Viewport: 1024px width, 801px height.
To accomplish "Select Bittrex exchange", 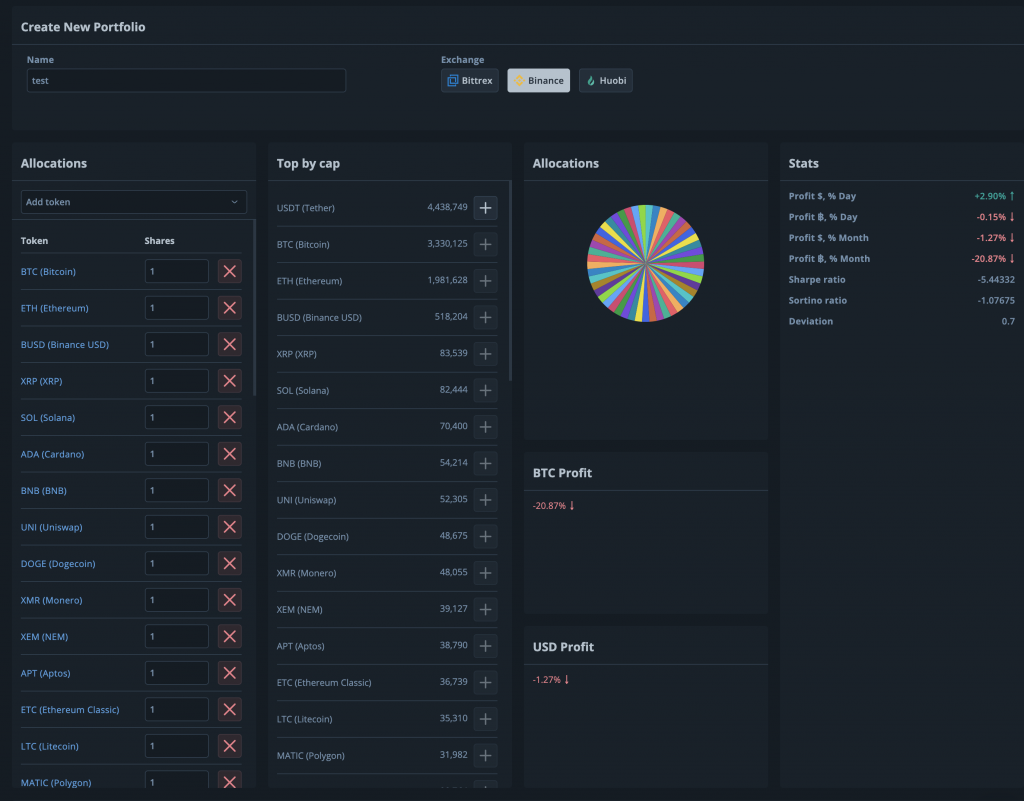I will click(470, 80).
